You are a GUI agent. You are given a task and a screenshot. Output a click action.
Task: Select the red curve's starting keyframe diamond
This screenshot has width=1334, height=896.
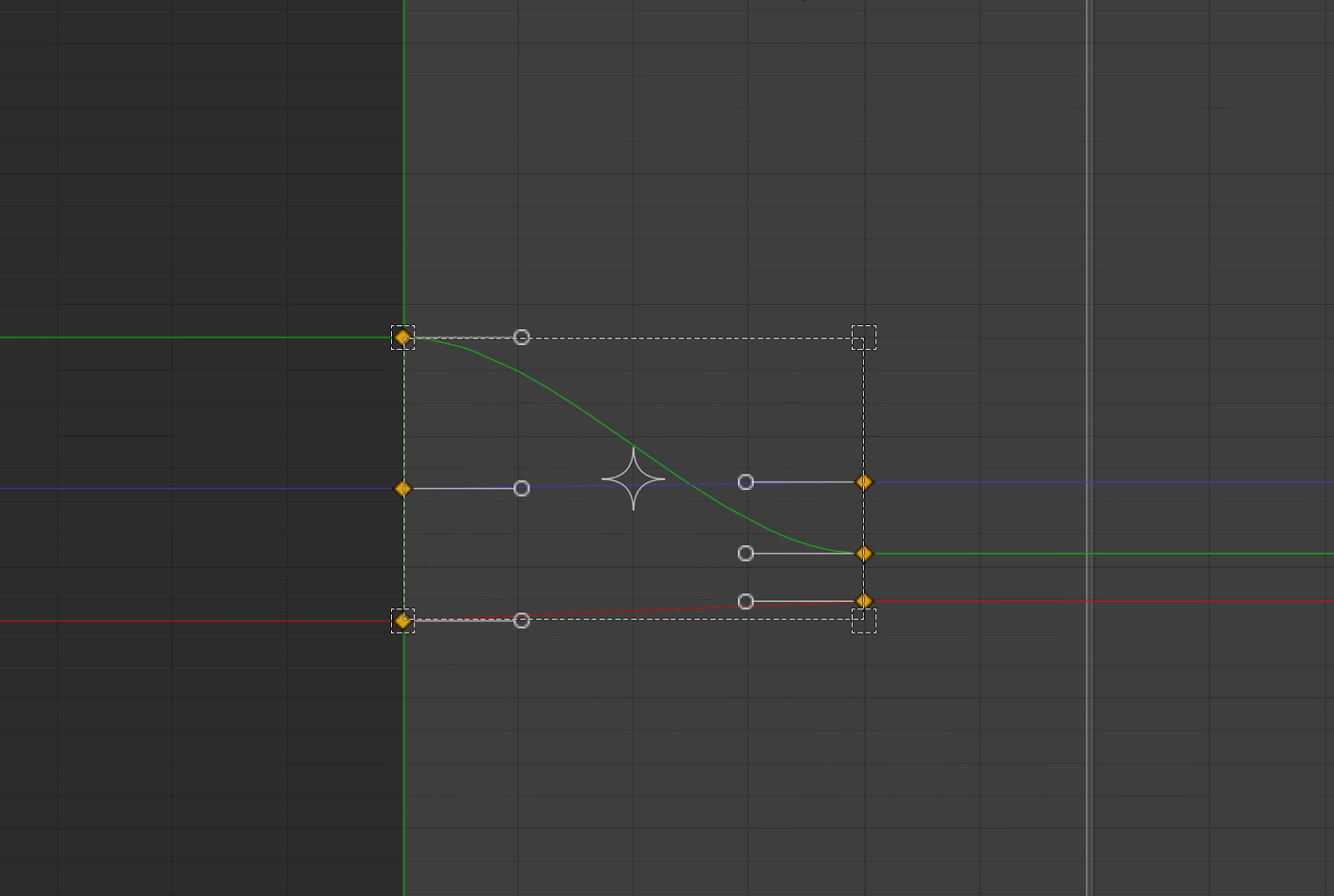click(x=404, y=621)
